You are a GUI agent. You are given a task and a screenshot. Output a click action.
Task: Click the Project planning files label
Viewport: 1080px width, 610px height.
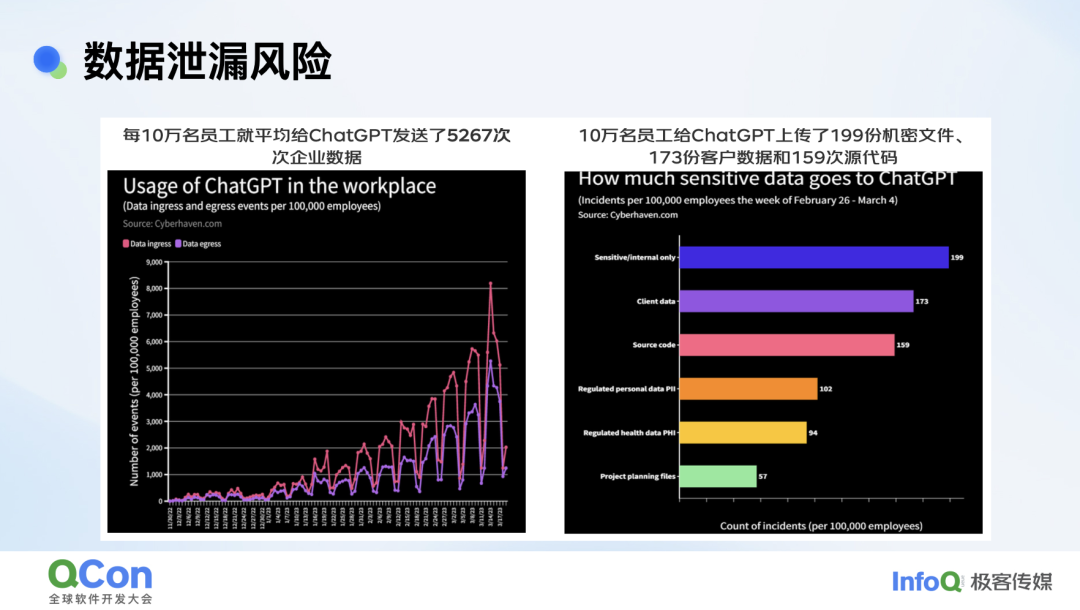coord(638,476)
